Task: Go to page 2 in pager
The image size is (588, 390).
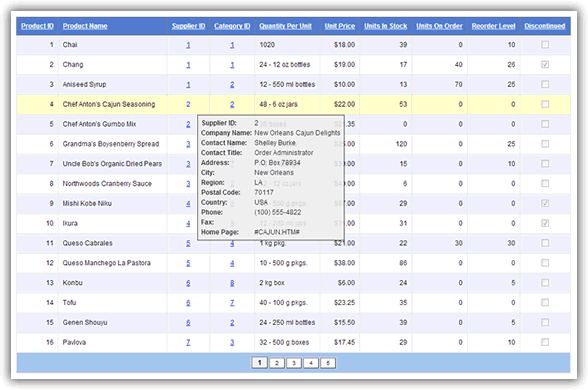Action: 277,363
